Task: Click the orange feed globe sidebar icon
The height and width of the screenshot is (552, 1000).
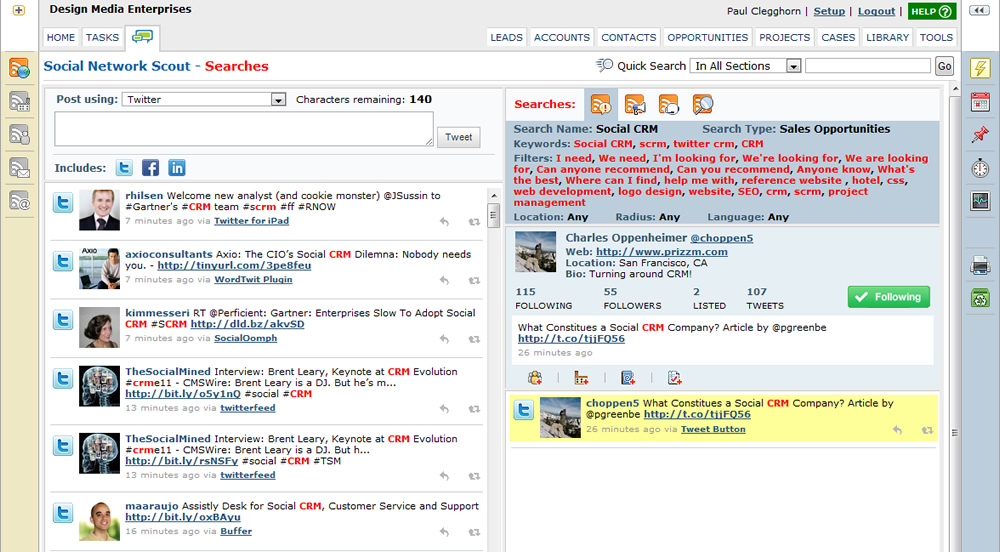Action: 19,68
